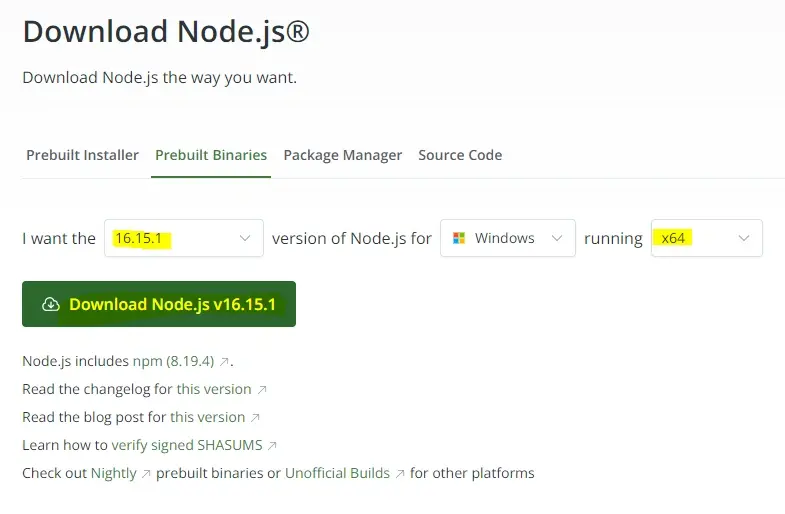Go to the Source Code tab
Image resolution: width=785 pixels, height=514 pixels.
(x=460, y=155)
